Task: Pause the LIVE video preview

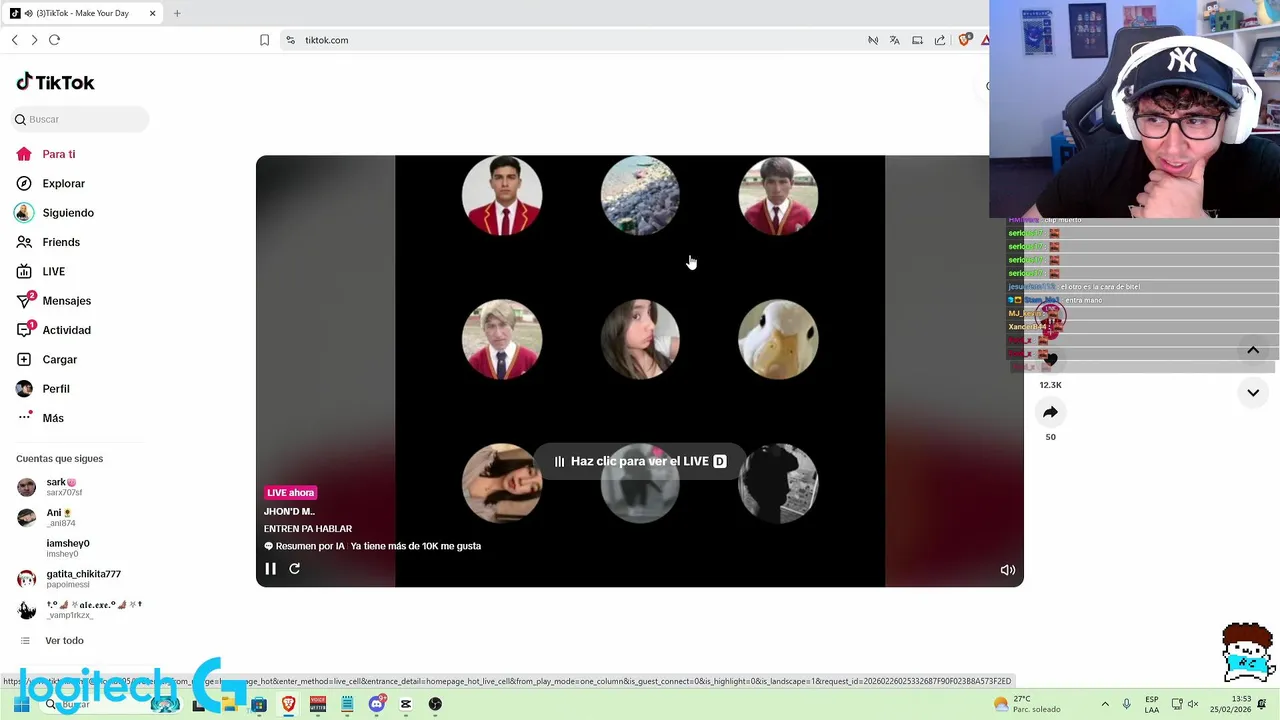Action: (x=270, y=568)
